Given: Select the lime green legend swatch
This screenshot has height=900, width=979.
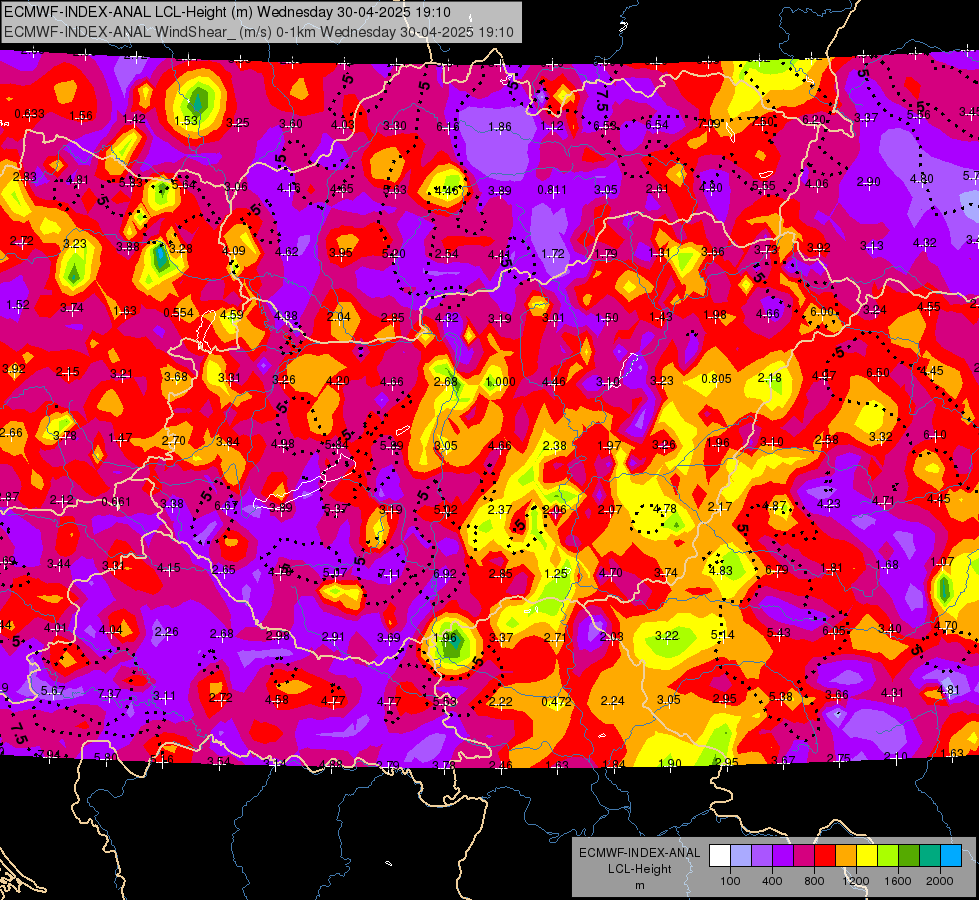Looking at the screenshot, I should point(888,856).
